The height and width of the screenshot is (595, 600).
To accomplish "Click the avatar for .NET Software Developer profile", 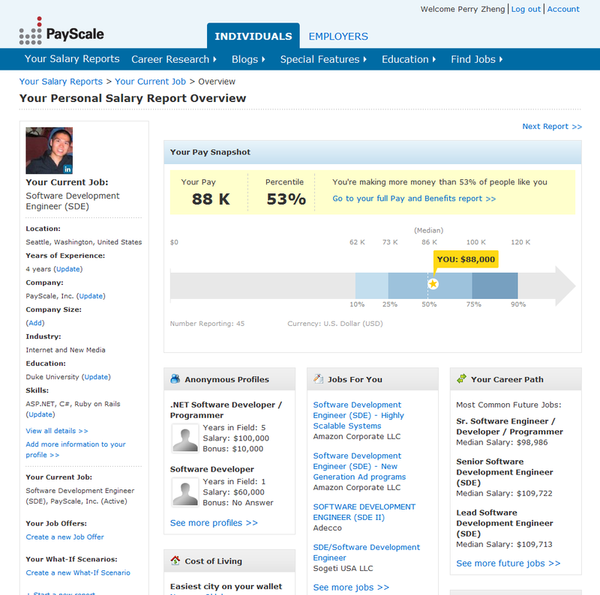I will pos(185,439).
